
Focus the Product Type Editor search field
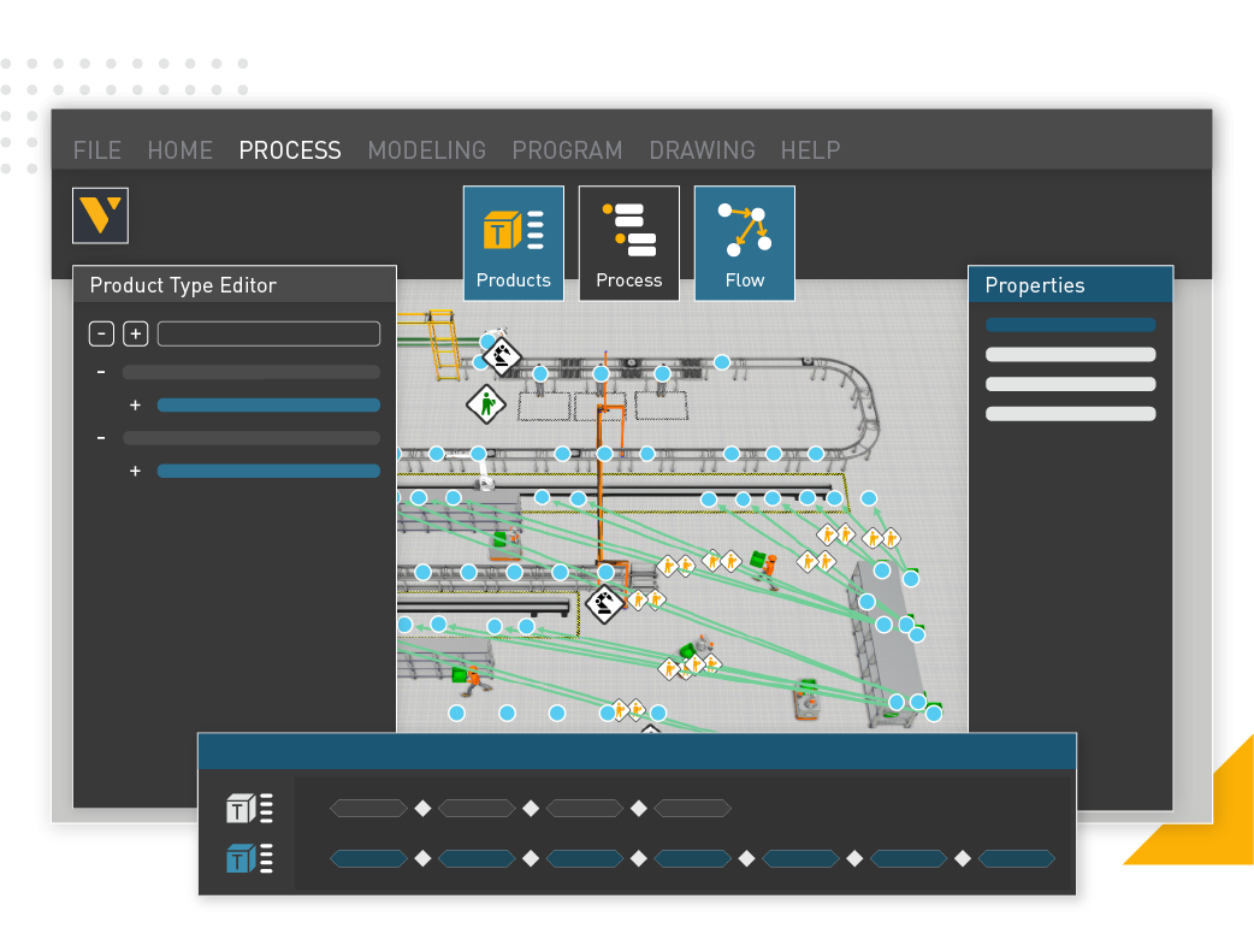pyautogui.click(x=269, y=334)
